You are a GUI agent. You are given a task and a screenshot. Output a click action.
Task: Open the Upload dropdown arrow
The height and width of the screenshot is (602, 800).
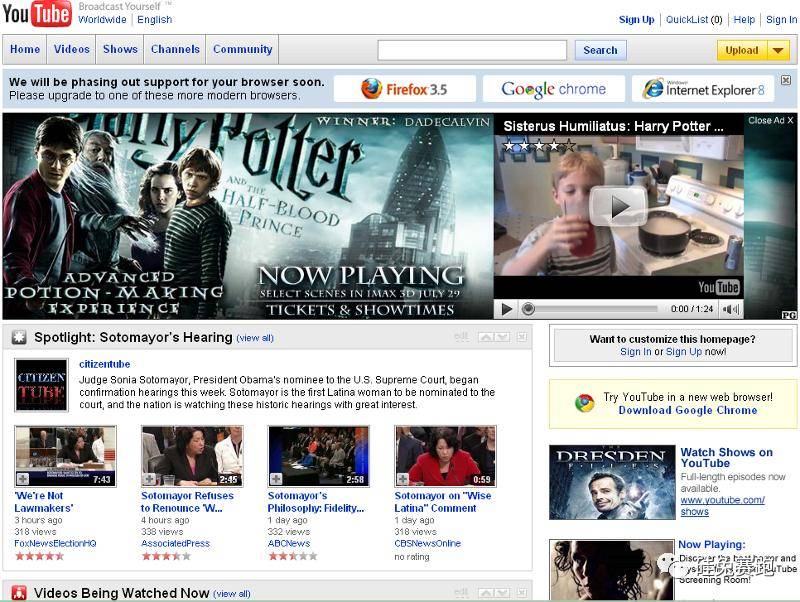[x=778, y=51]
